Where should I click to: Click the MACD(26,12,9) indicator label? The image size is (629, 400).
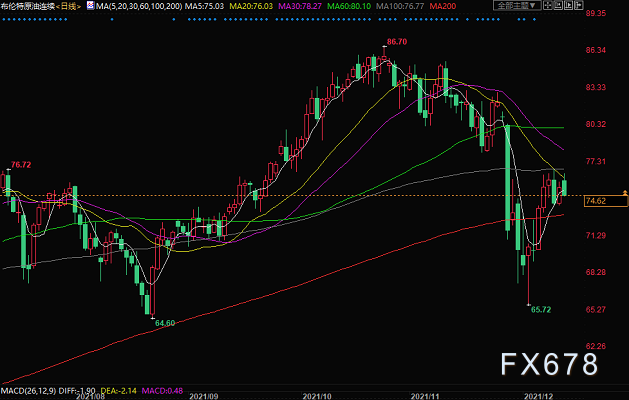tap(28, 390)
